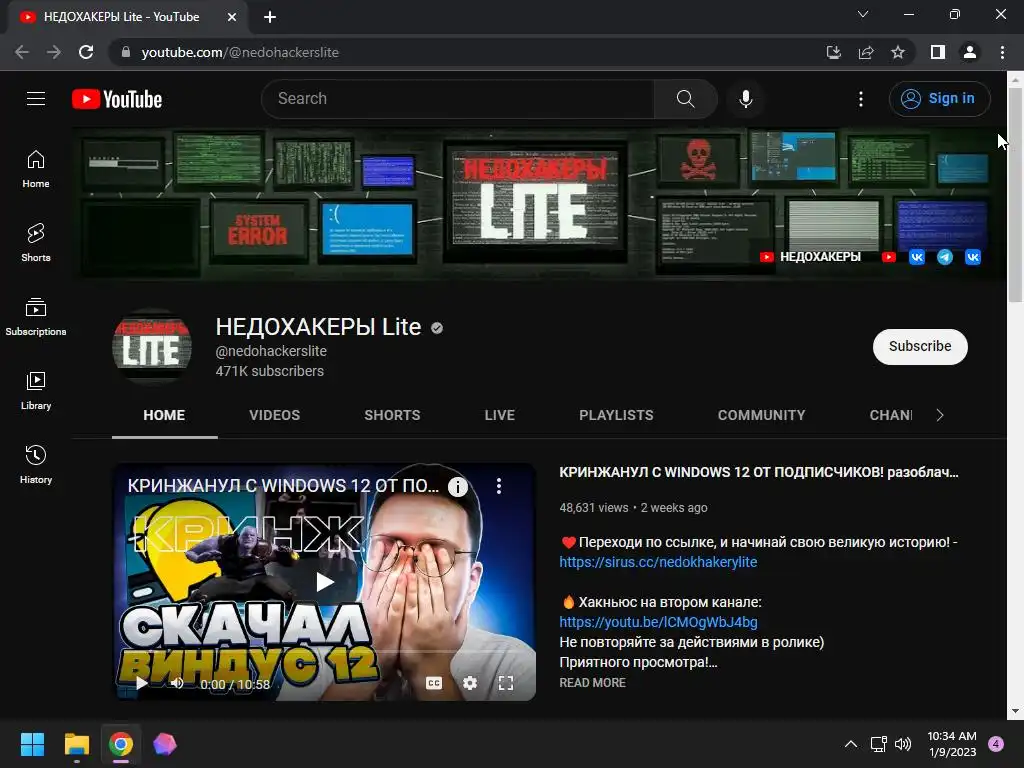Open Subscriptions in sidebar

pyautogui.click(x=36, y=316)
